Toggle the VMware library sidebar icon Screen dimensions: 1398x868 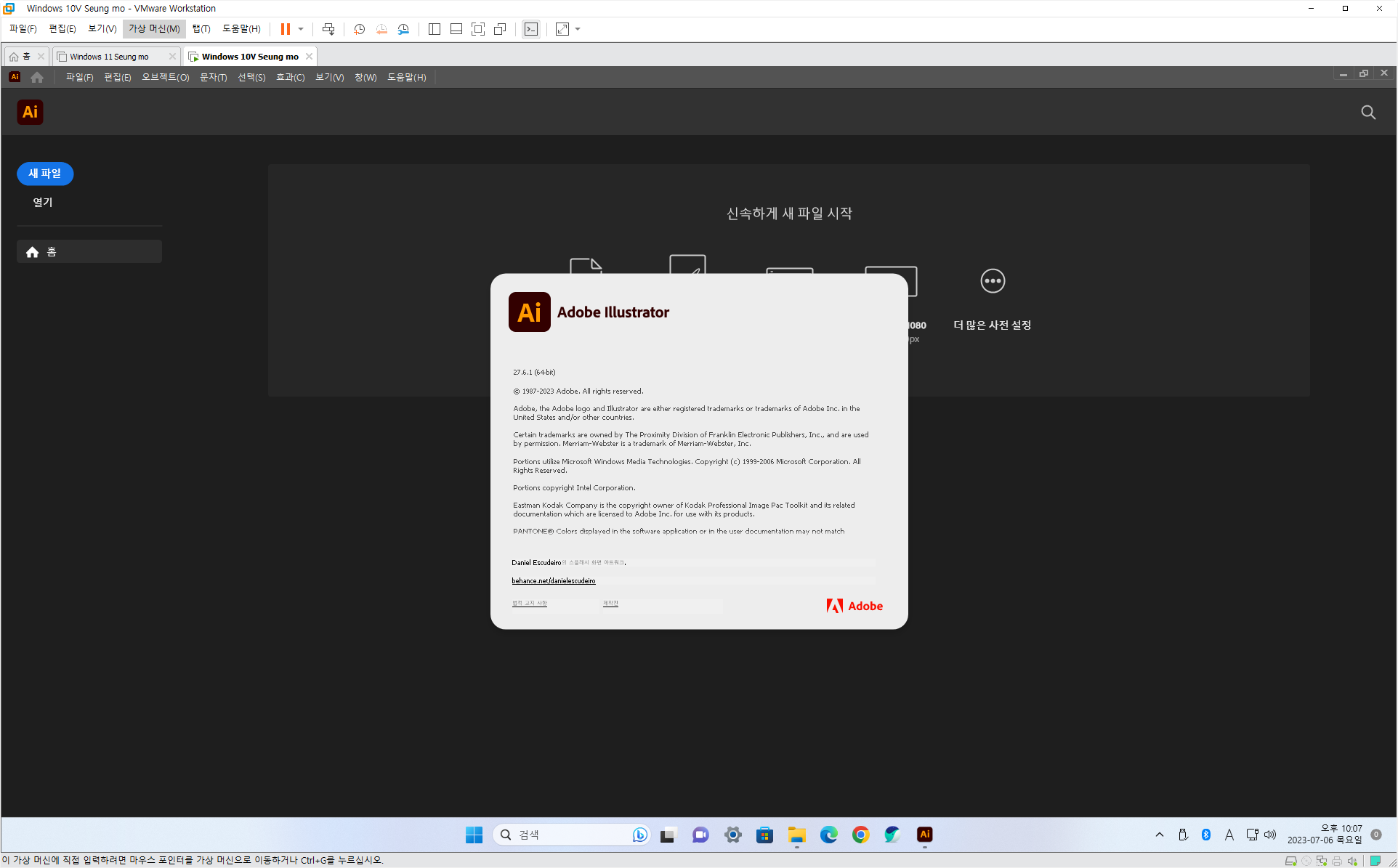click(435, 29)
